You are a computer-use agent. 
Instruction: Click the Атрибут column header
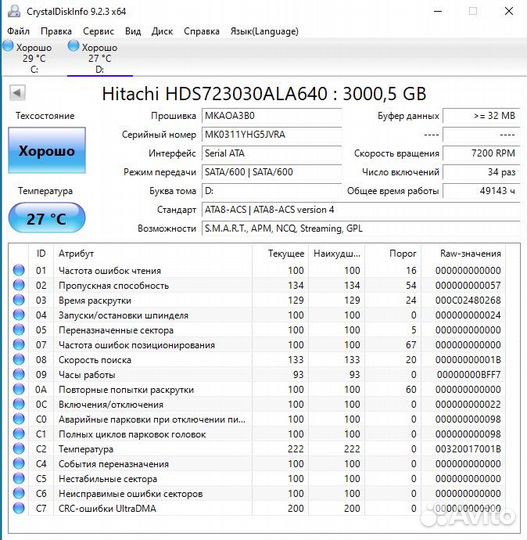(x=153, y=253)
